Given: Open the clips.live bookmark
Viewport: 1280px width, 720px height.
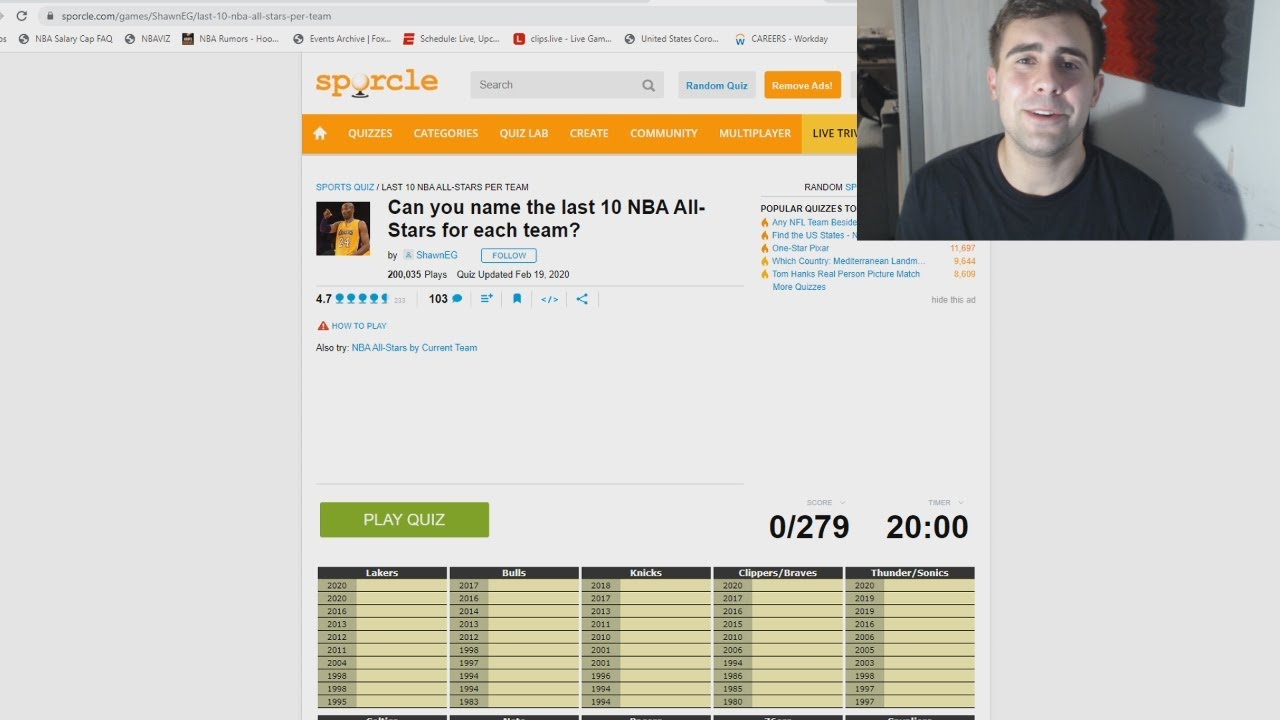Looking at the screenshot, I should tap(562, 39).
